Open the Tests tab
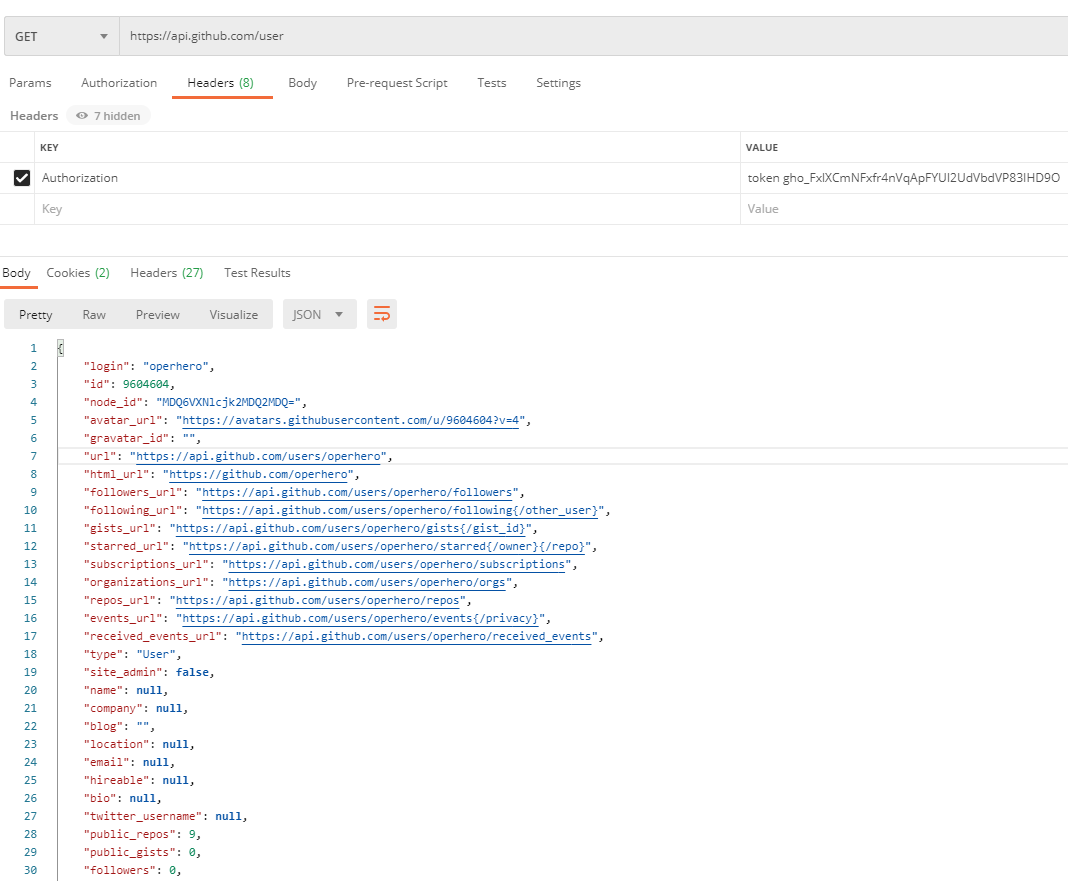The image size is (1068, 881). tap(492, 82)
